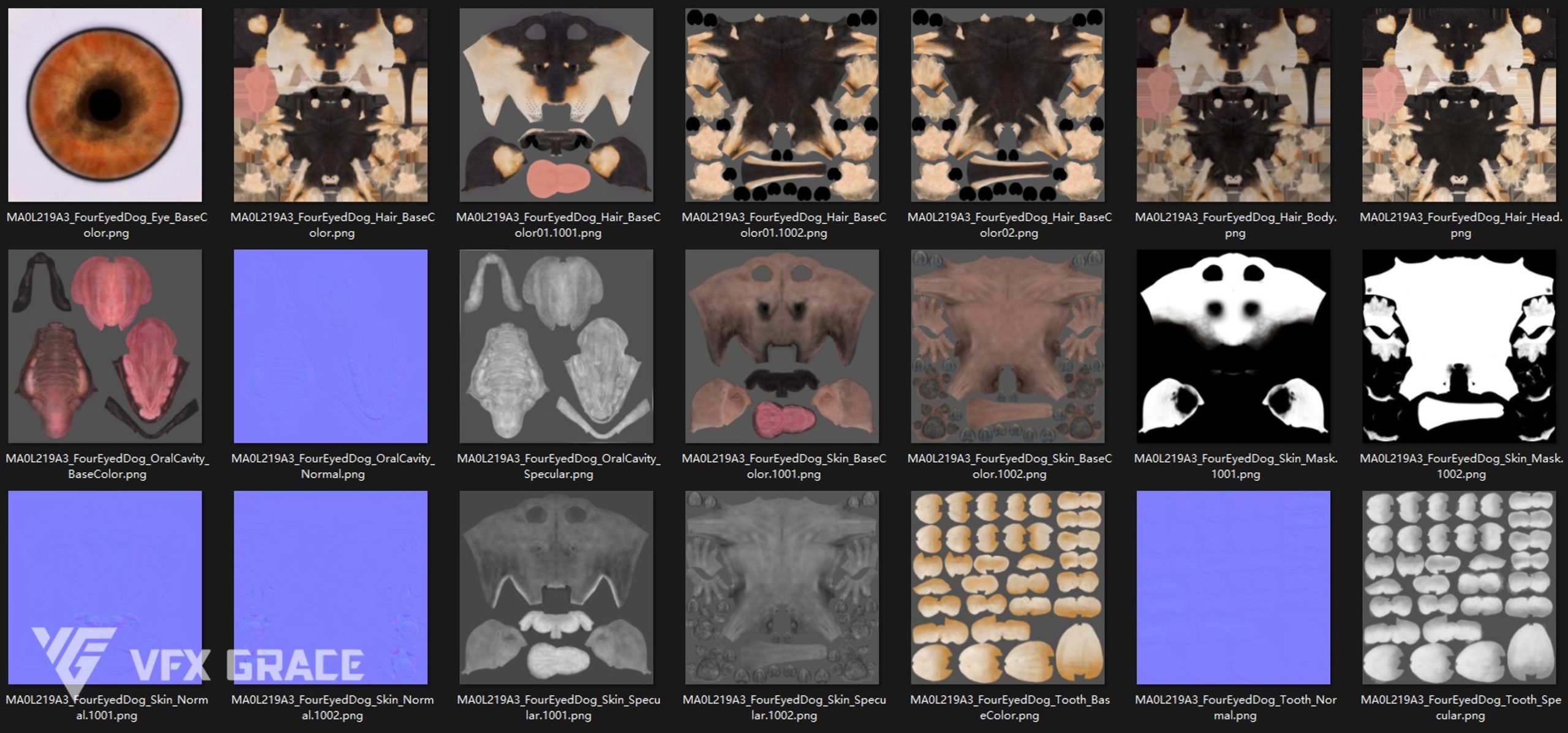The width and height of the screenshot is (1568, 733).
Task: Click filename label OralCavity_Specular.png
Action: click(558, 466)
